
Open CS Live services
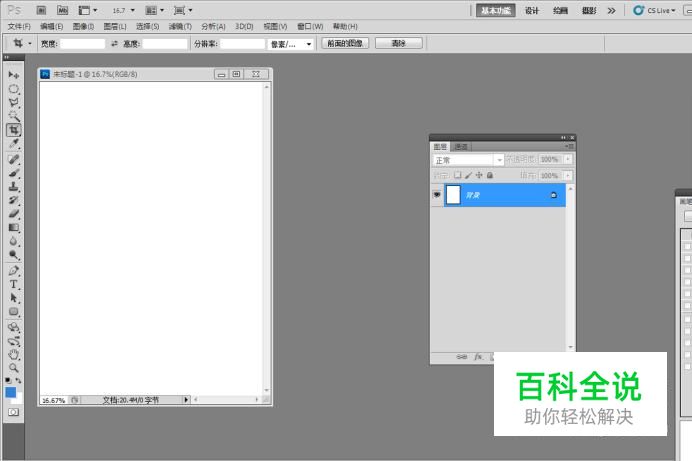coord(654,11)
